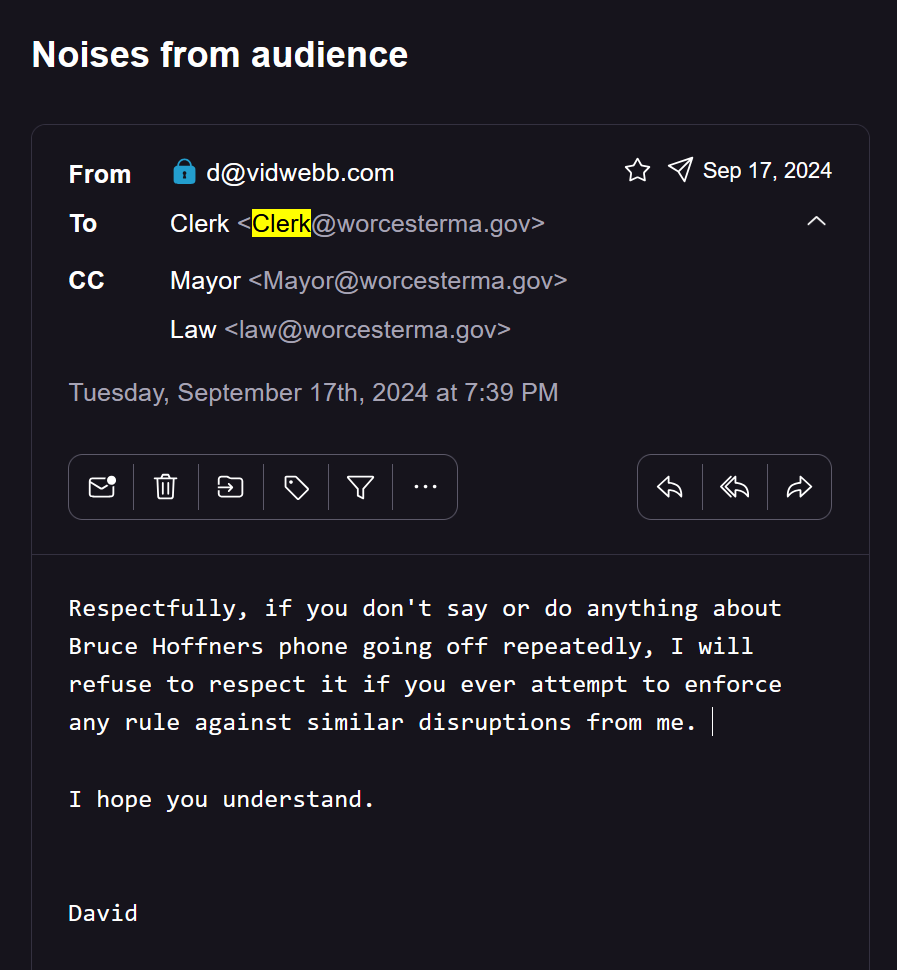Star this email message
This screenshot has width=897, height=970.
(x=637, y=171)
